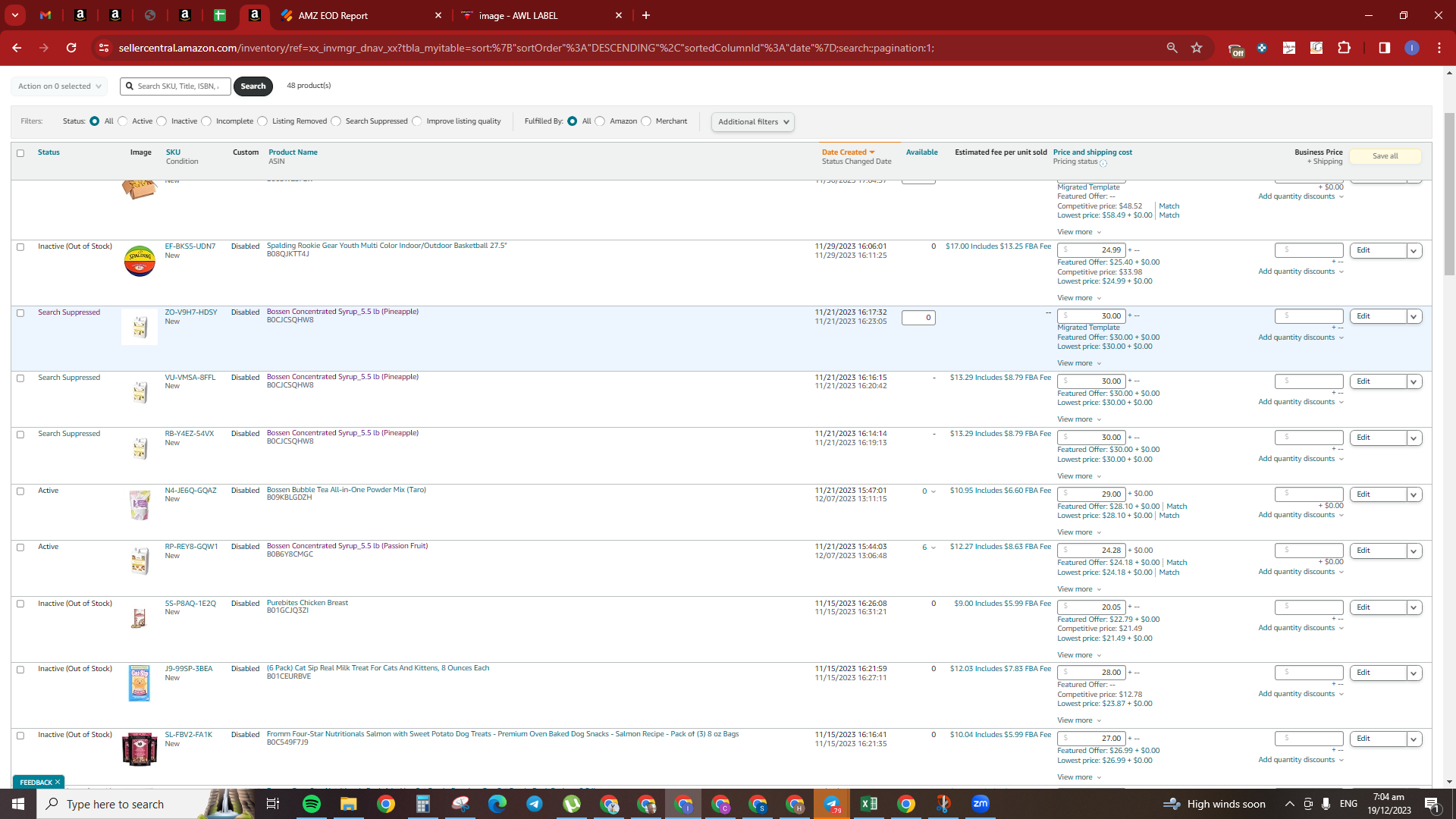
Task: Close the FEEDBACK widget
Action: tap(58, 782)
